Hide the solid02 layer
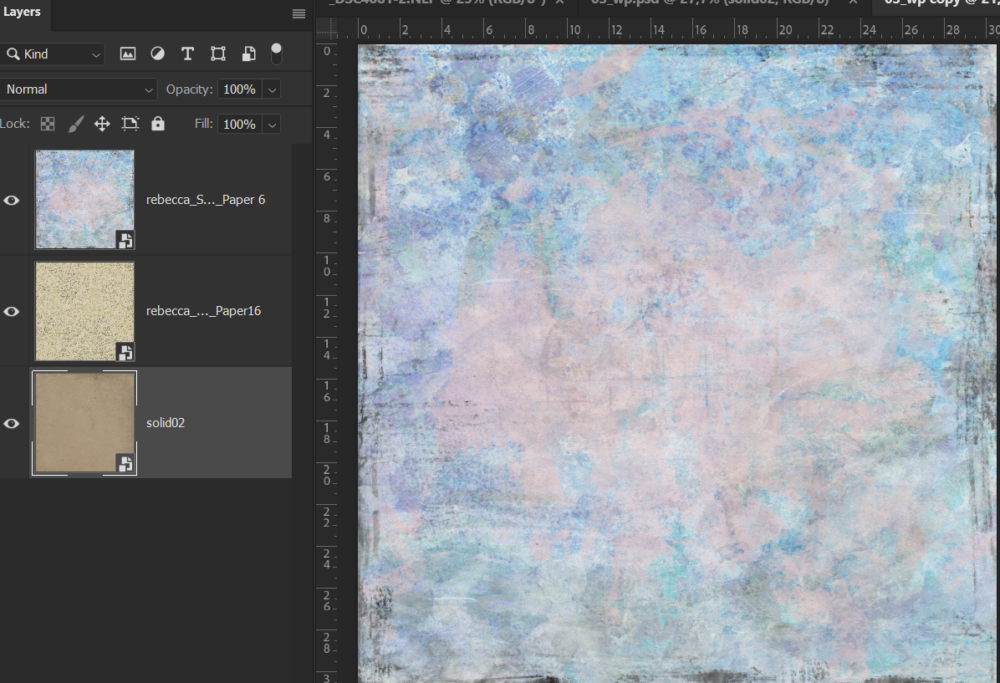Image resolution: width=1000 pixels, height=683 pixels. point(11,423)
